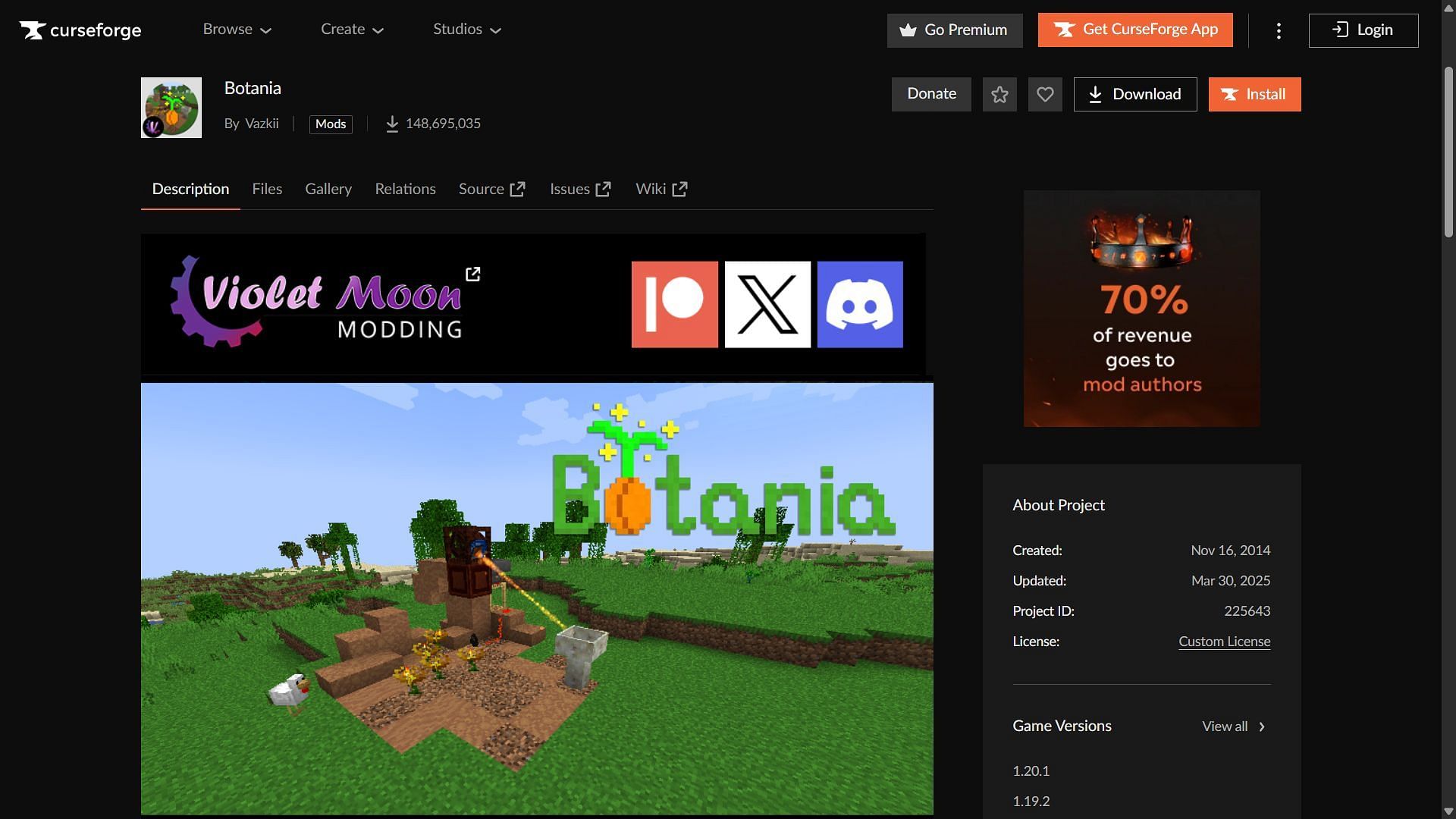The width and height of the screenshot is (1456, 819).
Task: Click the star icon to favorite Botania
Action: [x=999, y=94]
